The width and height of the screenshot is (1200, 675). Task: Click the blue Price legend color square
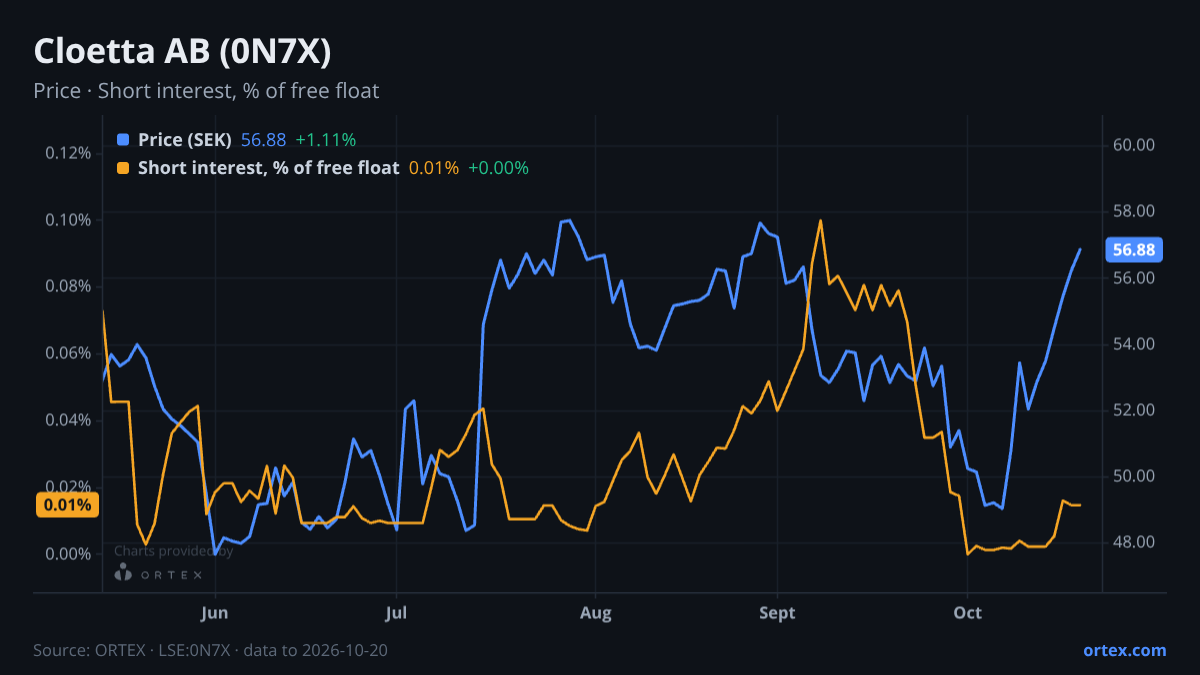pos(123,140)
